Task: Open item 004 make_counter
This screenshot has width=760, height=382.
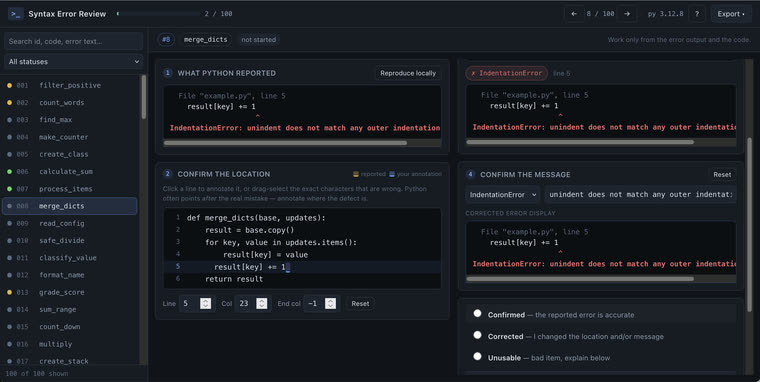Action: click(70, 137)
